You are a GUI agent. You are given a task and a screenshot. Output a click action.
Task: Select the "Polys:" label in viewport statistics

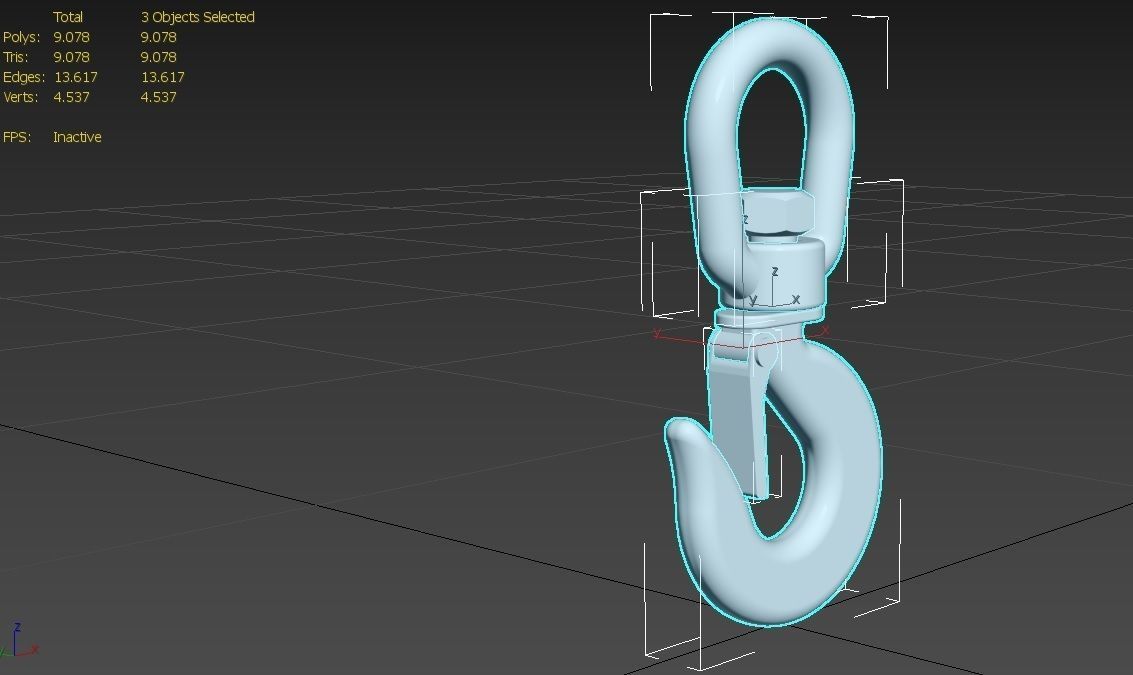[x=22, y=37]
